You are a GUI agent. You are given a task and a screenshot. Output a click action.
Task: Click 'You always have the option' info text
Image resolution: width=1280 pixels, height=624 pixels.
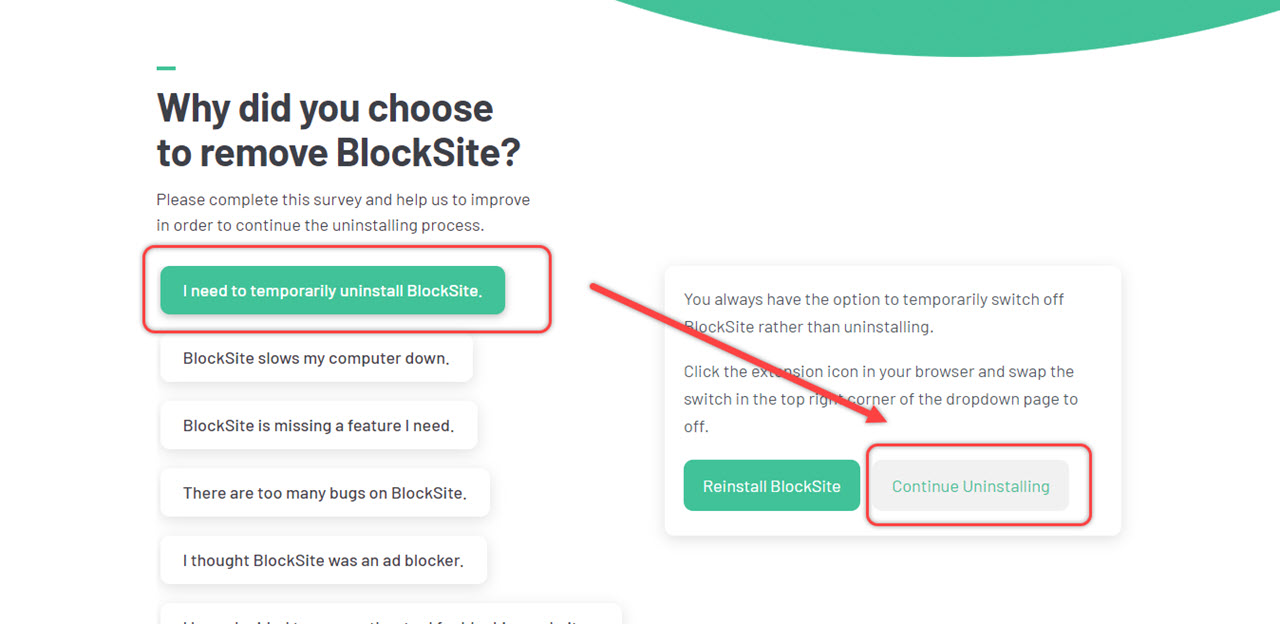tap(874, 299)
